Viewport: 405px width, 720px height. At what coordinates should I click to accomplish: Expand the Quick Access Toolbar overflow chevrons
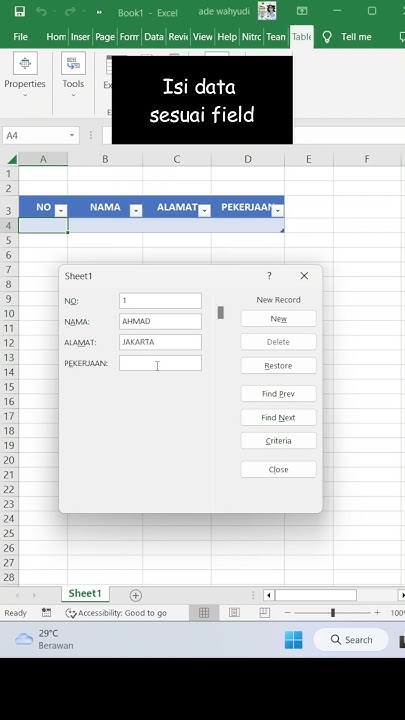click(x=99, y=12)
